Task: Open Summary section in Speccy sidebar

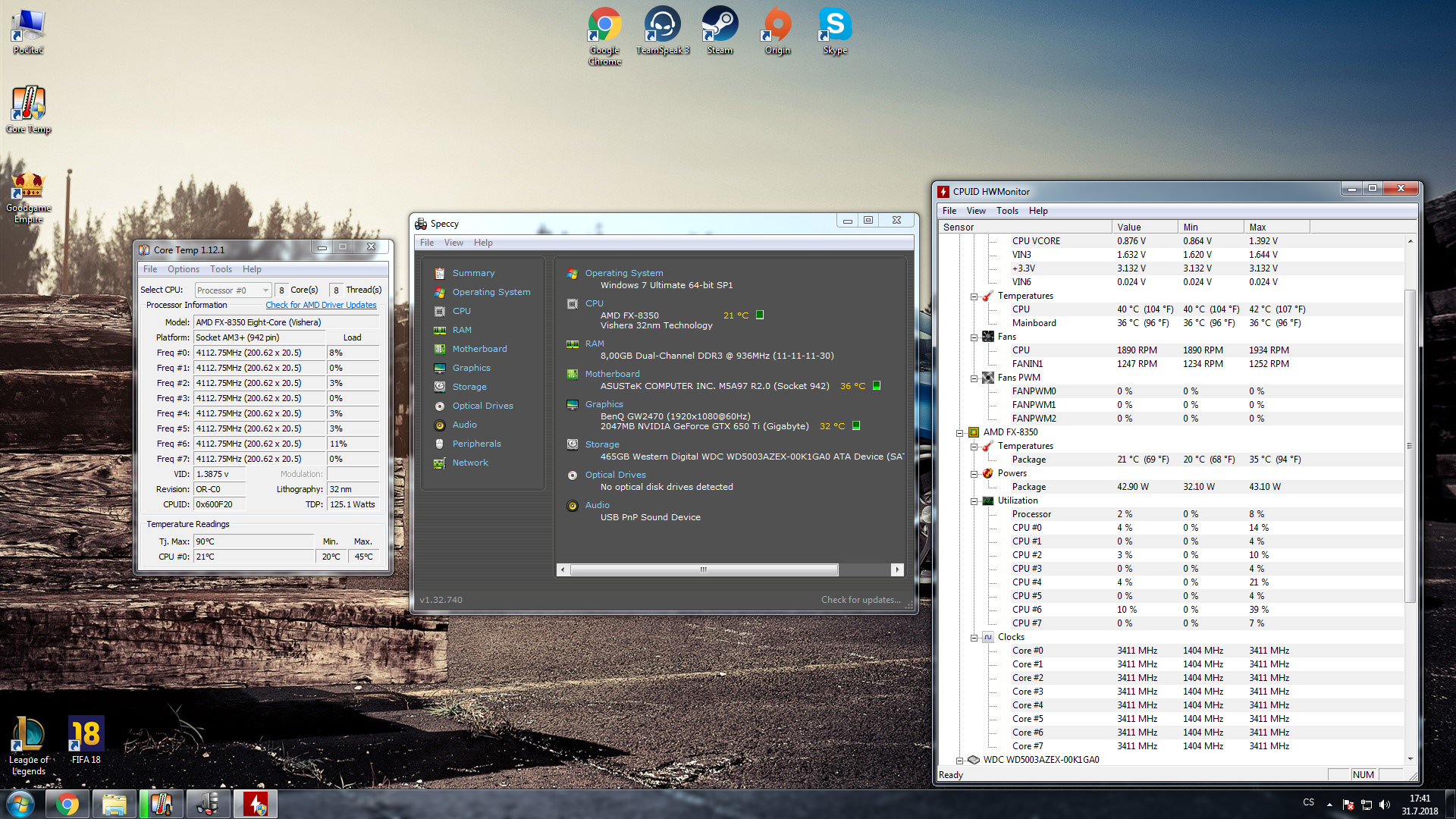Action: (x=473, y=273)
